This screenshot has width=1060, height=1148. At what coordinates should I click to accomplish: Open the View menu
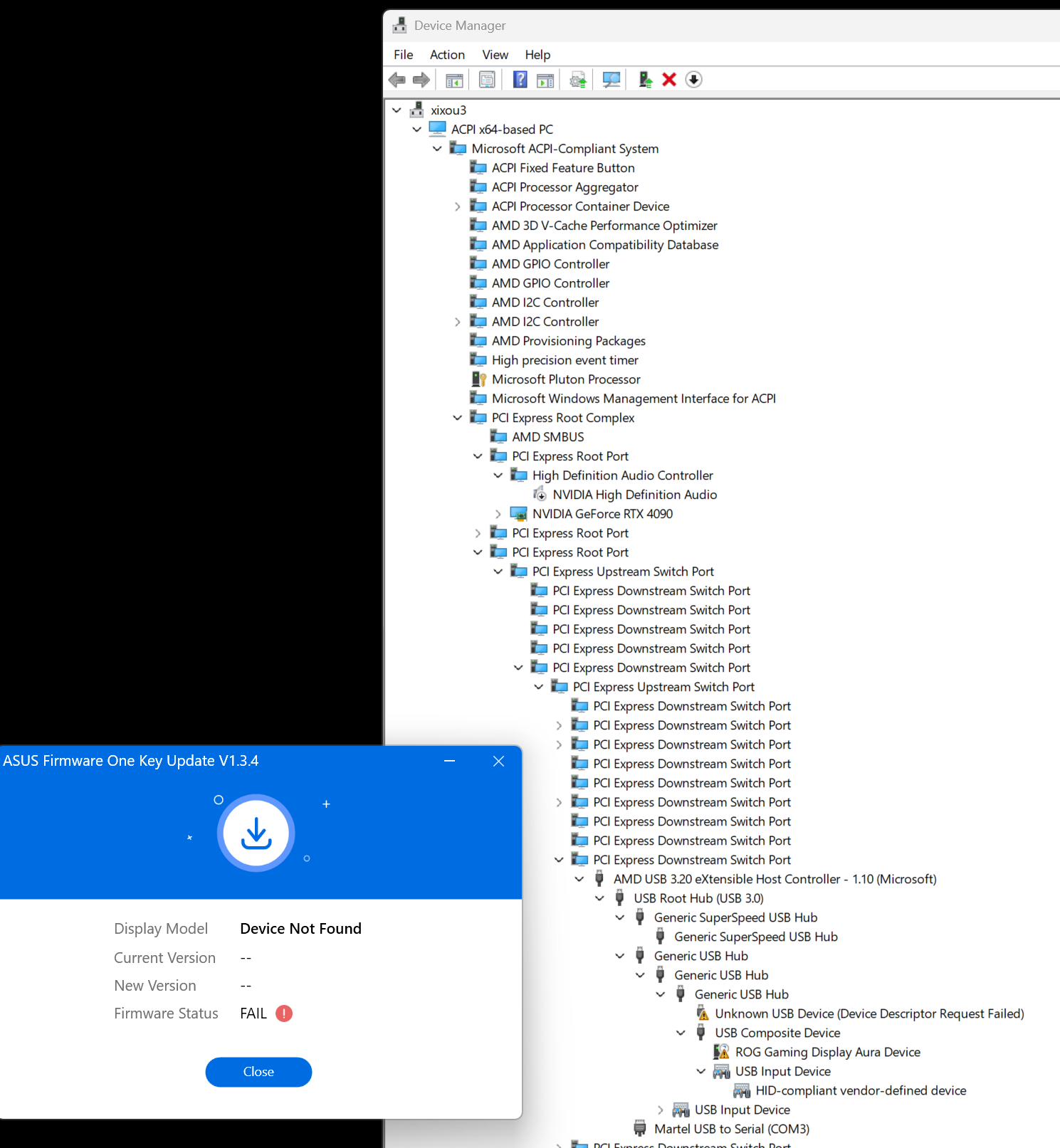495,55
